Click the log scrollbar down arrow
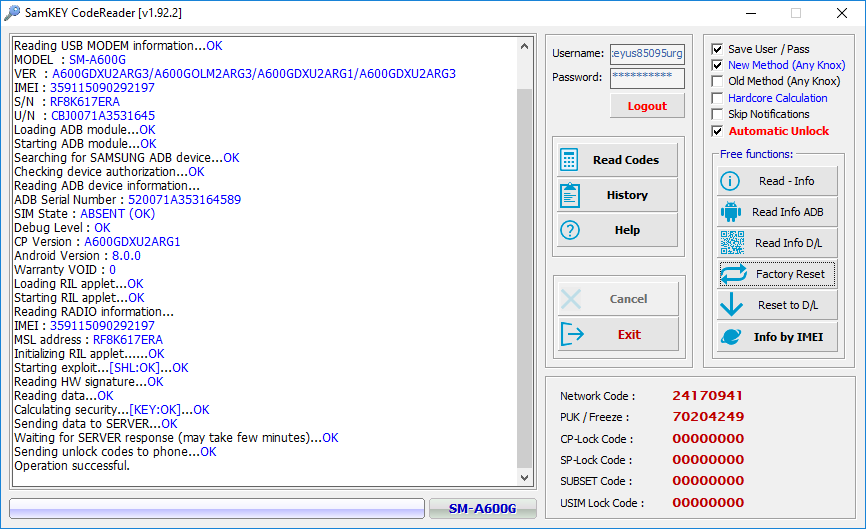Image resolution: width=866 pixels, height=529 pixels. tap(524, 478)
